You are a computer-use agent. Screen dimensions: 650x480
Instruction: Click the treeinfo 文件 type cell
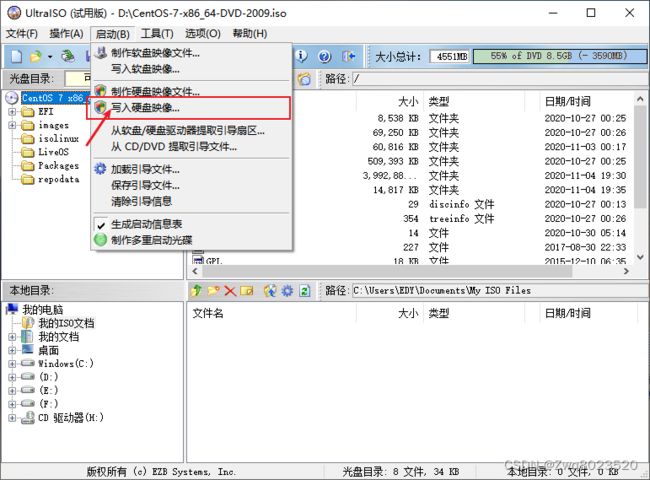[x=461, y=218]
